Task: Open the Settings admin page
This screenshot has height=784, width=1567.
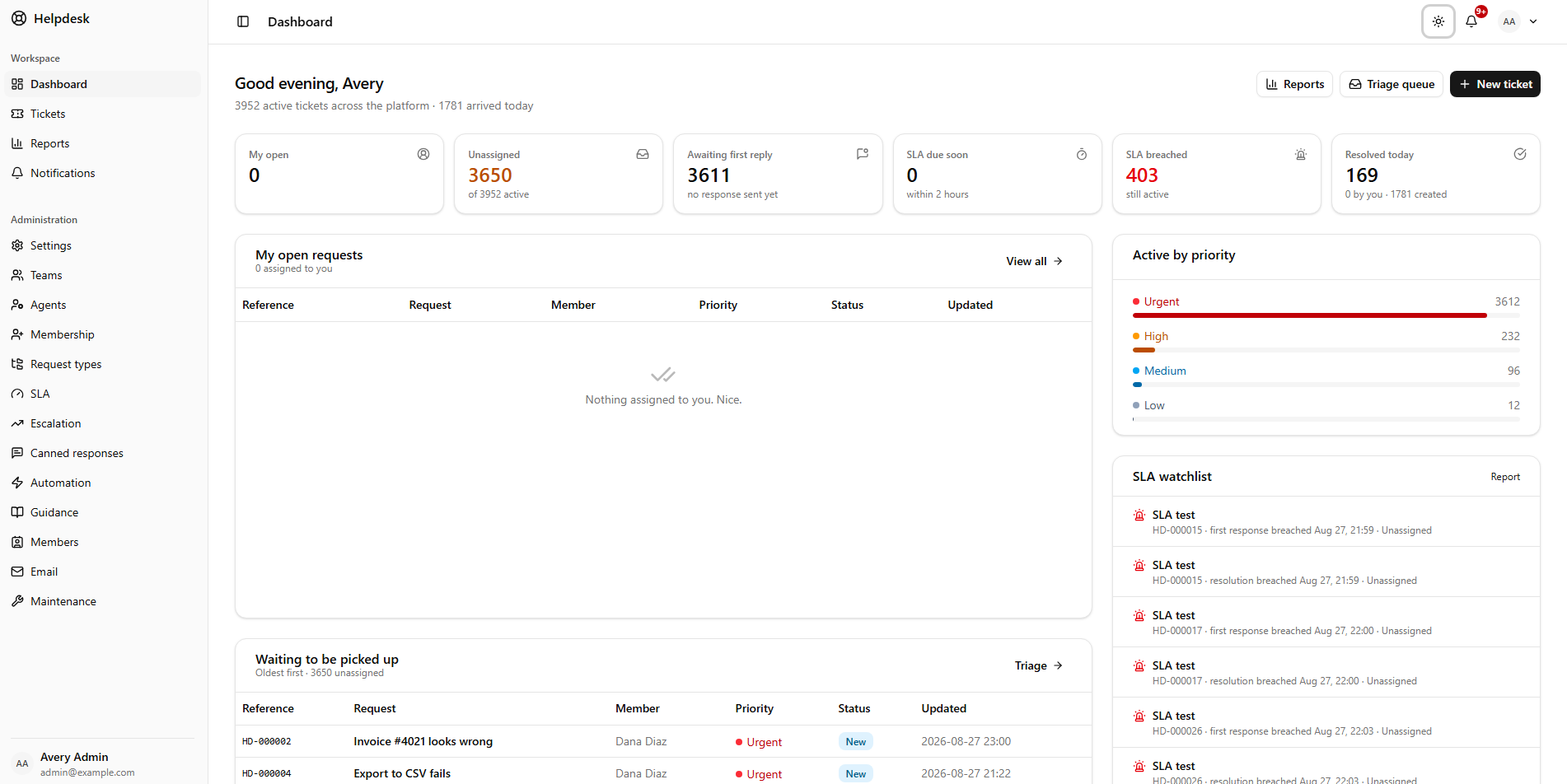Action: [102, 245]
